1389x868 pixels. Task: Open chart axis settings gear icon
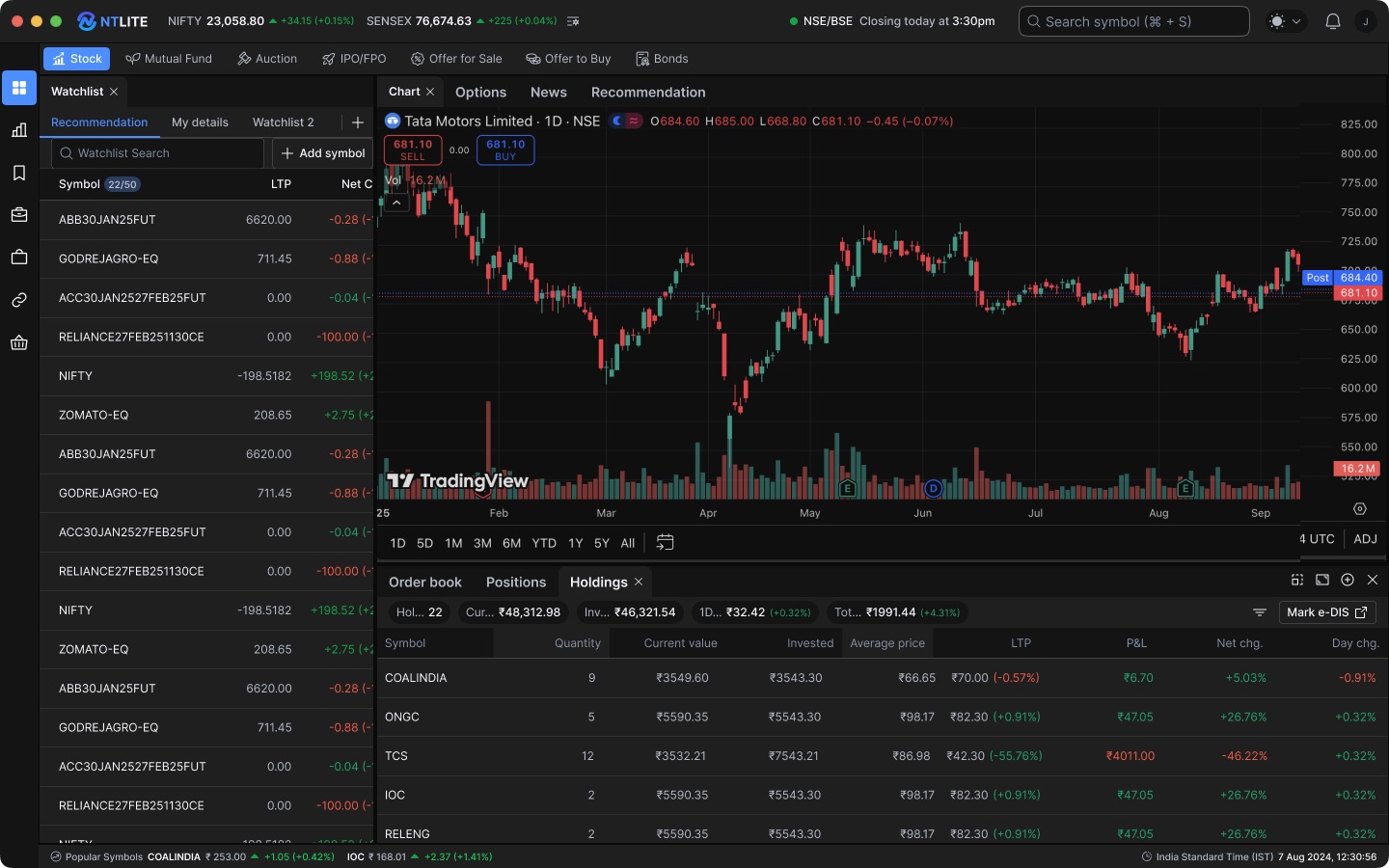coord(1360,508)
